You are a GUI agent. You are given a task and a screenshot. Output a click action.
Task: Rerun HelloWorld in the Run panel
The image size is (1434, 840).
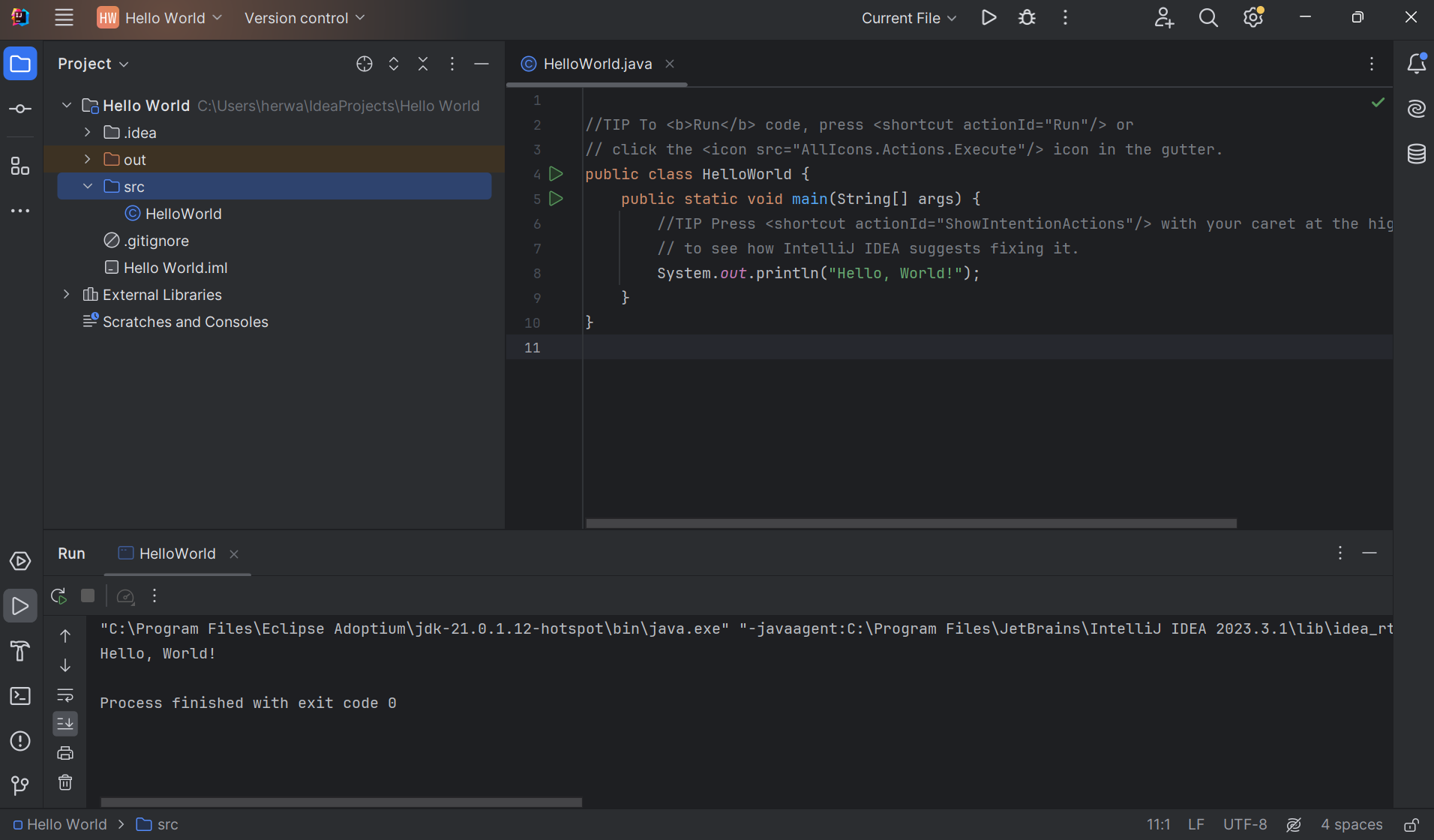(x=58, y=596)
